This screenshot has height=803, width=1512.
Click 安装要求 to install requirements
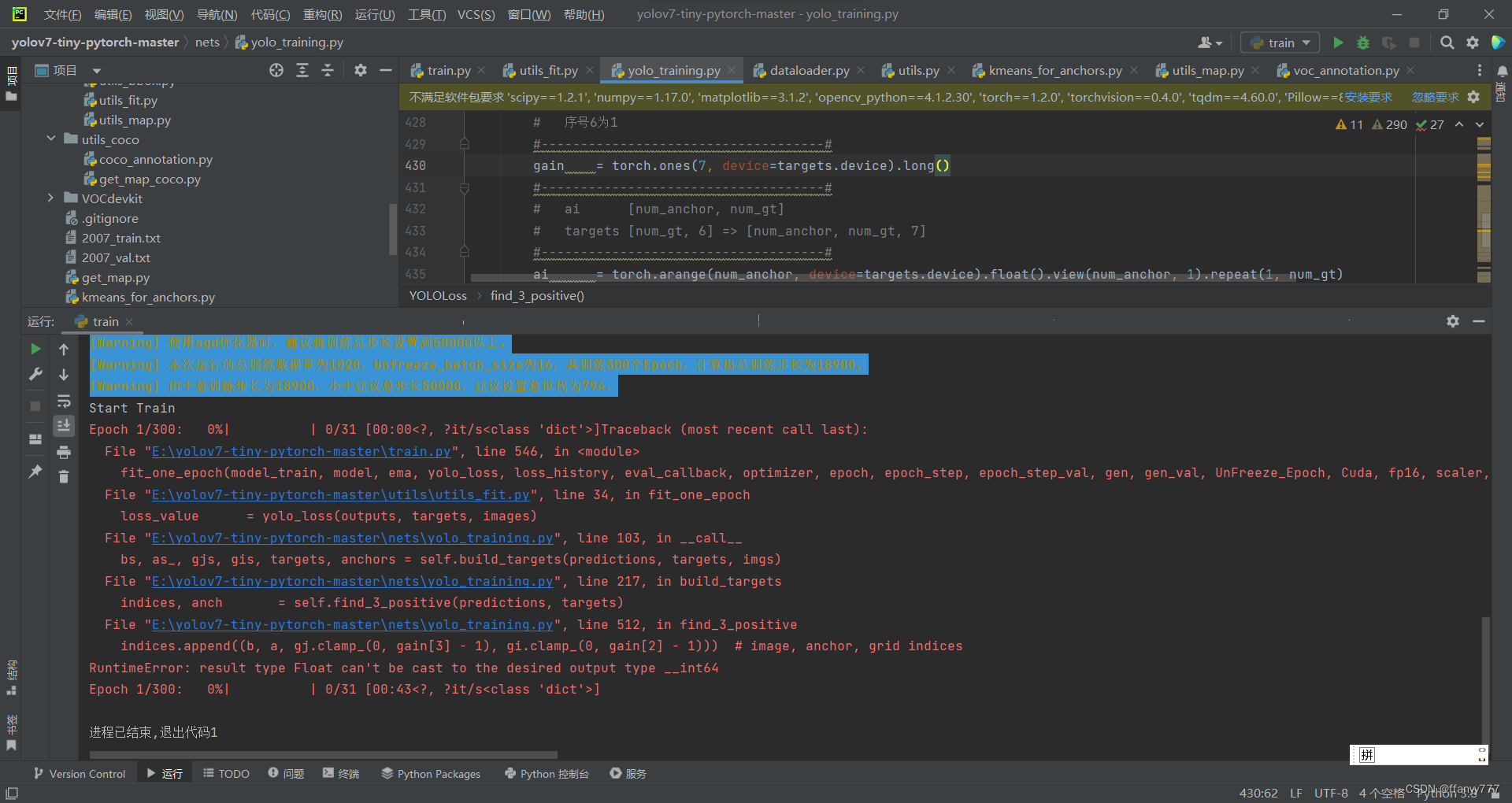(x=1368, y=98)
